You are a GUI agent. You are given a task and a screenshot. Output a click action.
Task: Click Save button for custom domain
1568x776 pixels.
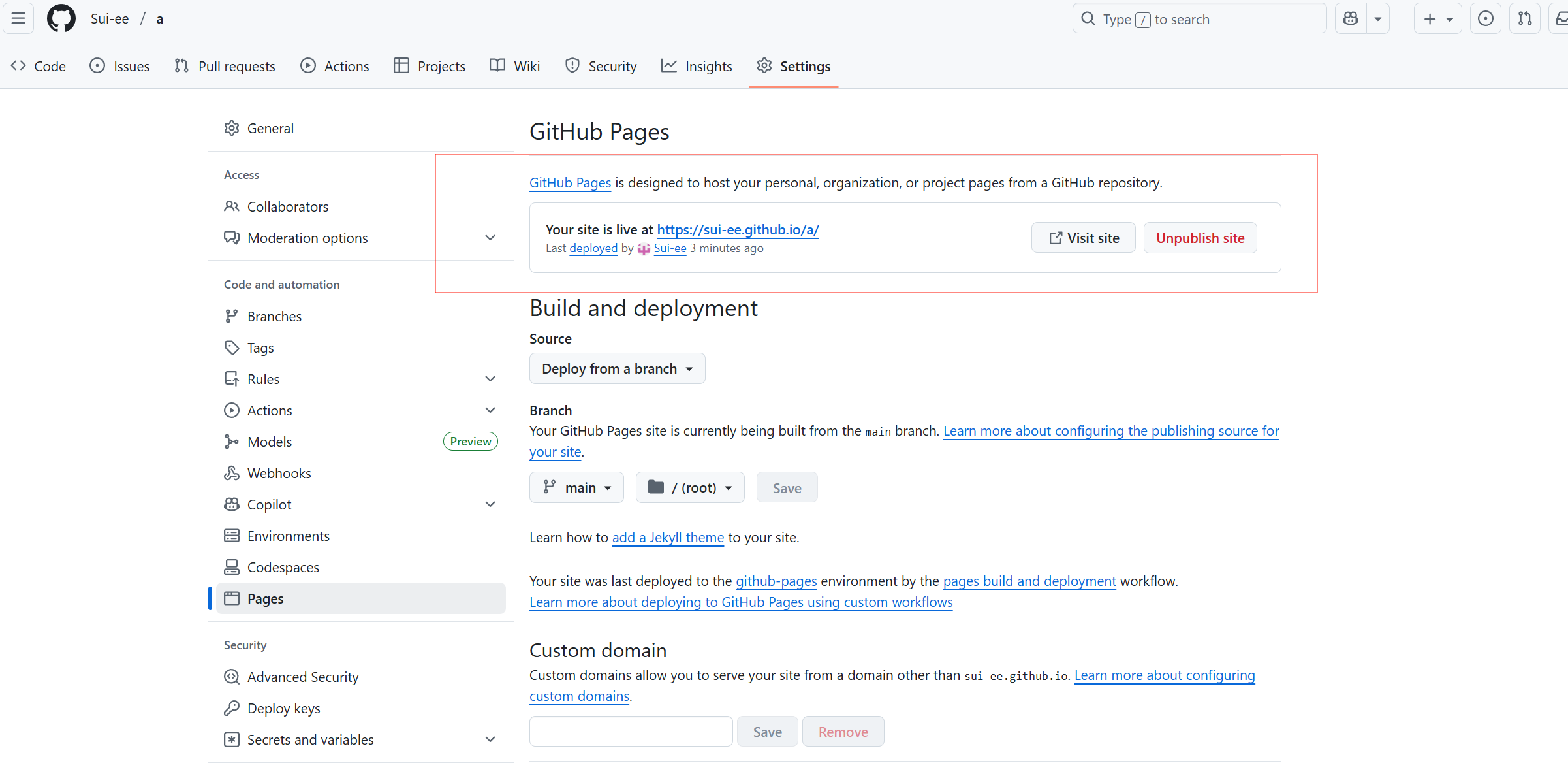767,732
